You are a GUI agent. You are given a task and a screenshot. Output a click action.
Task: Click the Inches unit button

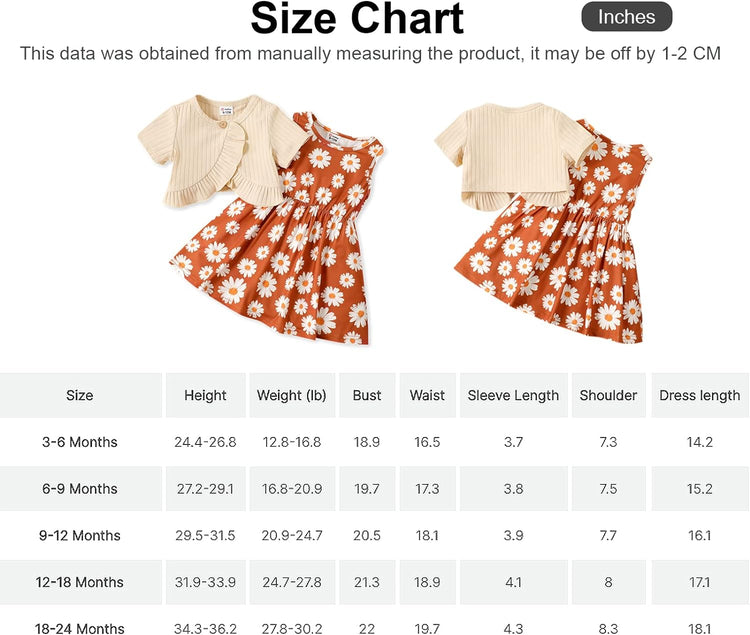[626, 17]
